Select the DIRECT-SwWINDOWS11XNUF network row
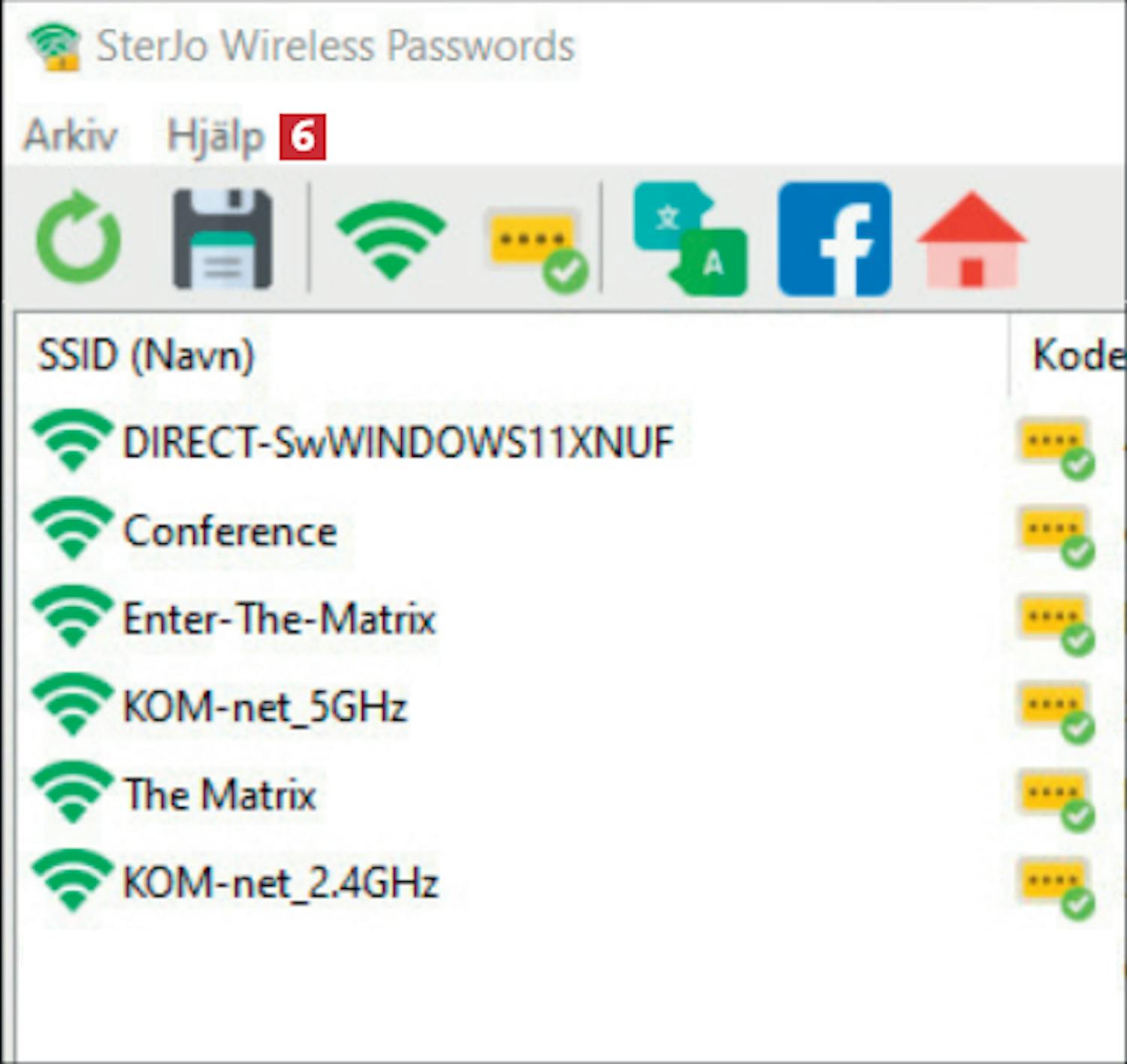The image size is (1127, 1064). point(397,442)
